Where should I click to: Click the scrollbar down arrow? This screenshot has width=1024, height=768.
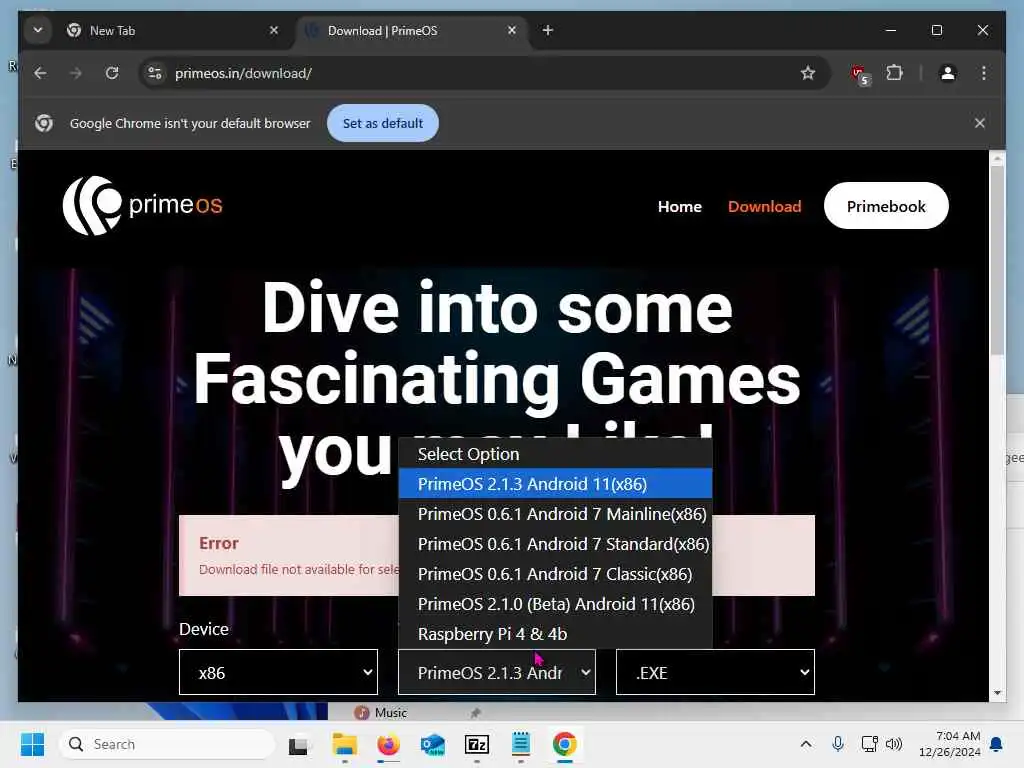[x=997, y=693]
